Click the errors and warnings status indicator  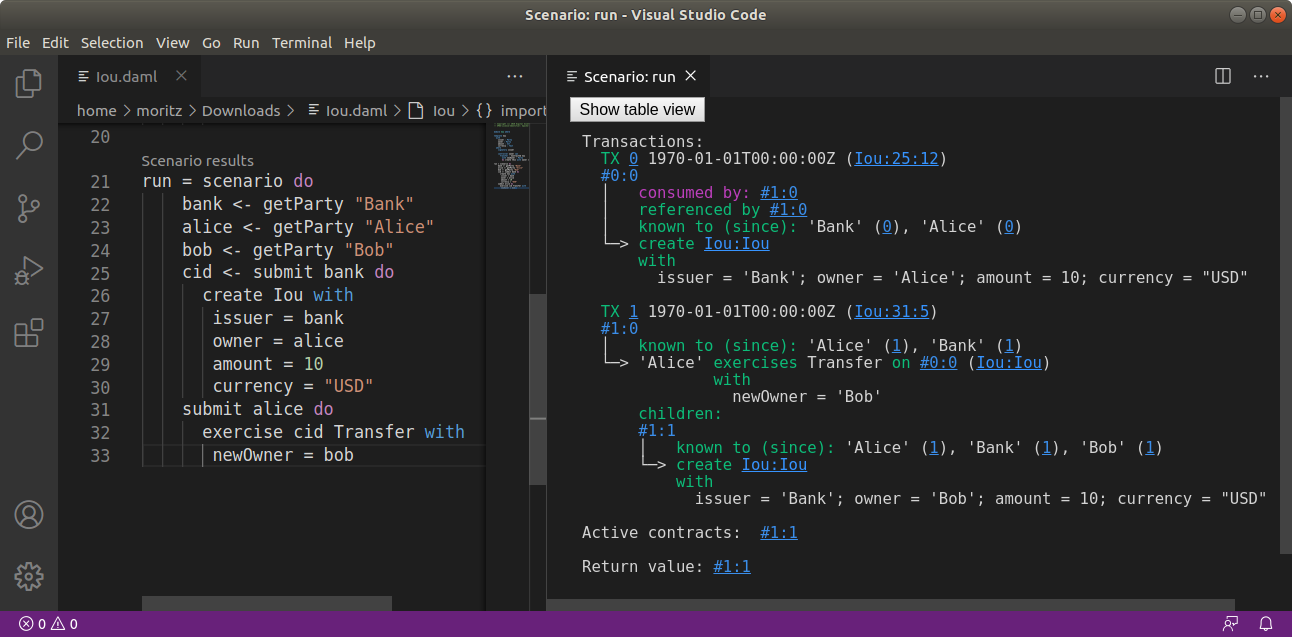[x=48, y=624]
